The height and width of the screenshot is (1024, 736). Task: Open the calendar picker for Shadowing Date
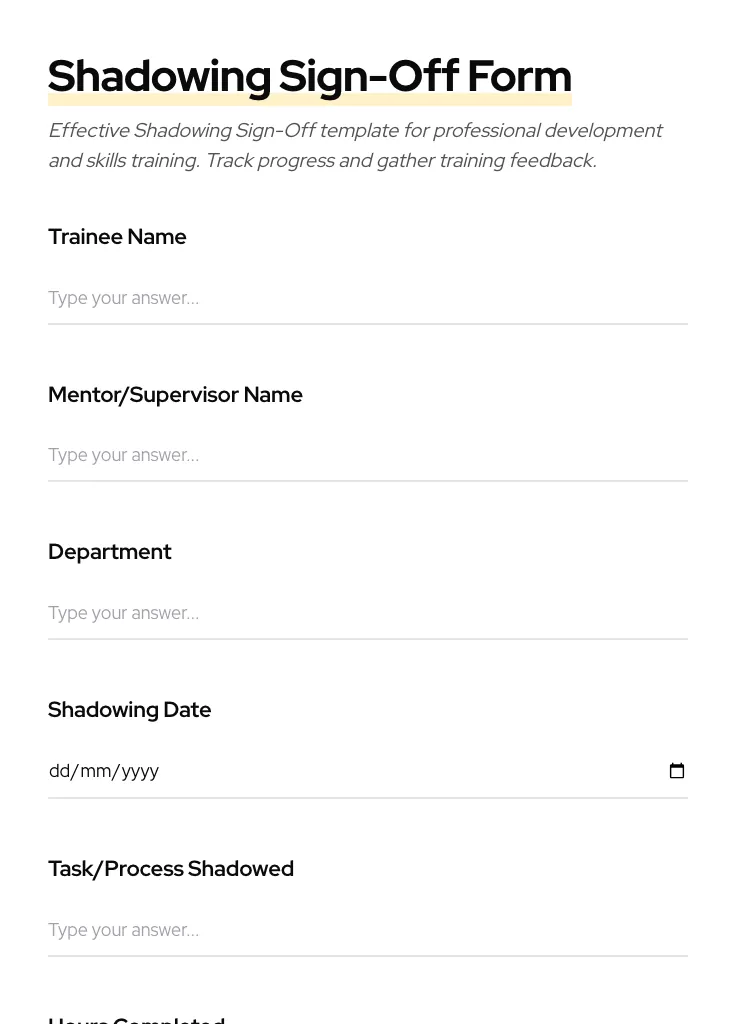coord(677,771)
